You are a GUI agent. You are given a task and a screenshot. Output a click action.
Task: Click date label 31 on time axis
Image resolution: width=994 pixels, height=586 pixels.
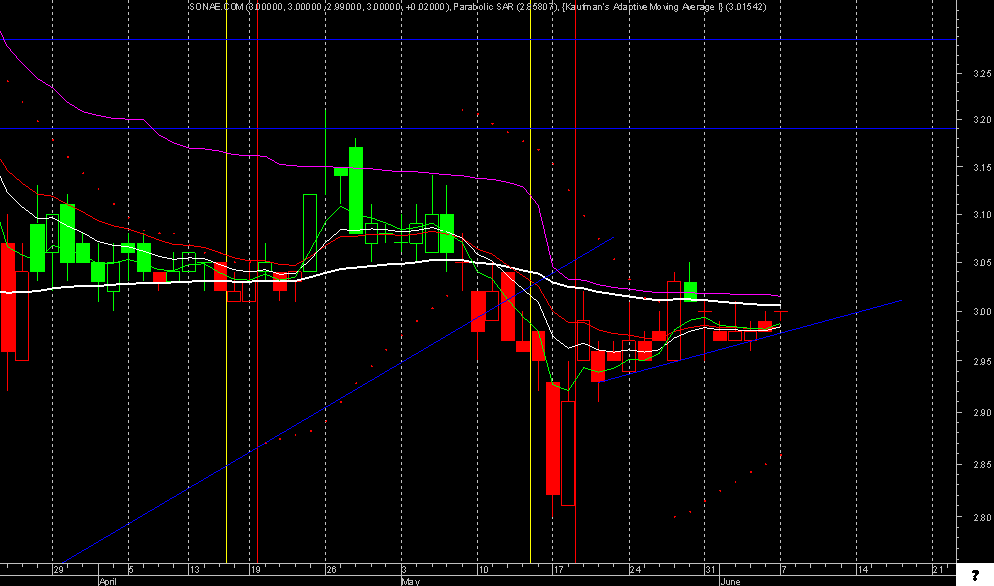click(711, 570)
